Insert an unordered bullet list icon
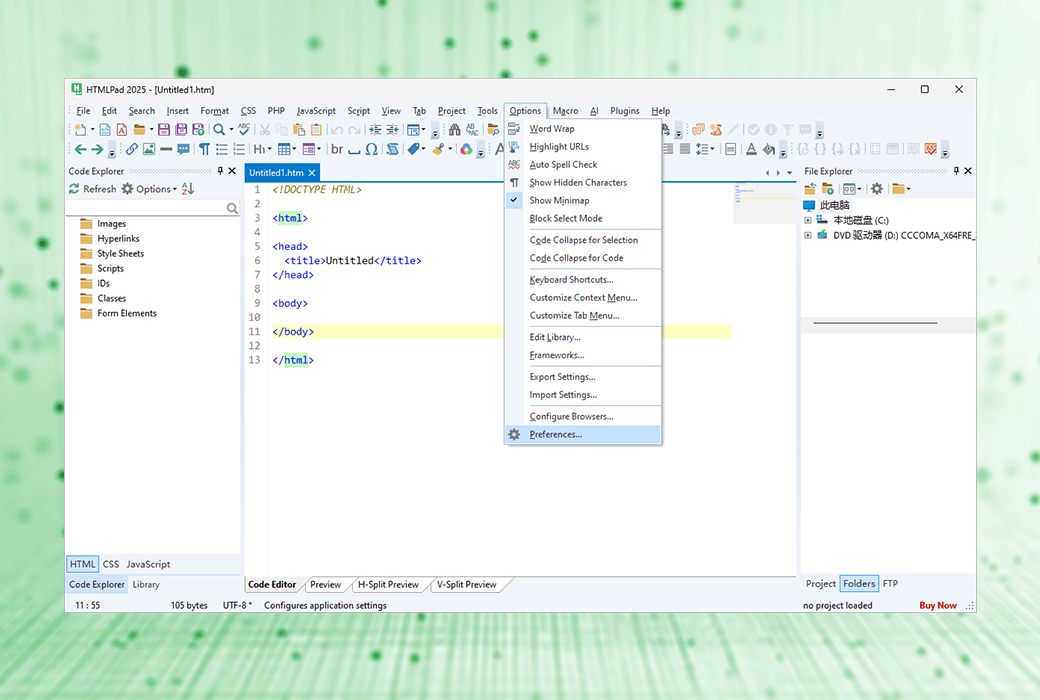Screen dimensions: 1040x700 click(x=222, y=149)
